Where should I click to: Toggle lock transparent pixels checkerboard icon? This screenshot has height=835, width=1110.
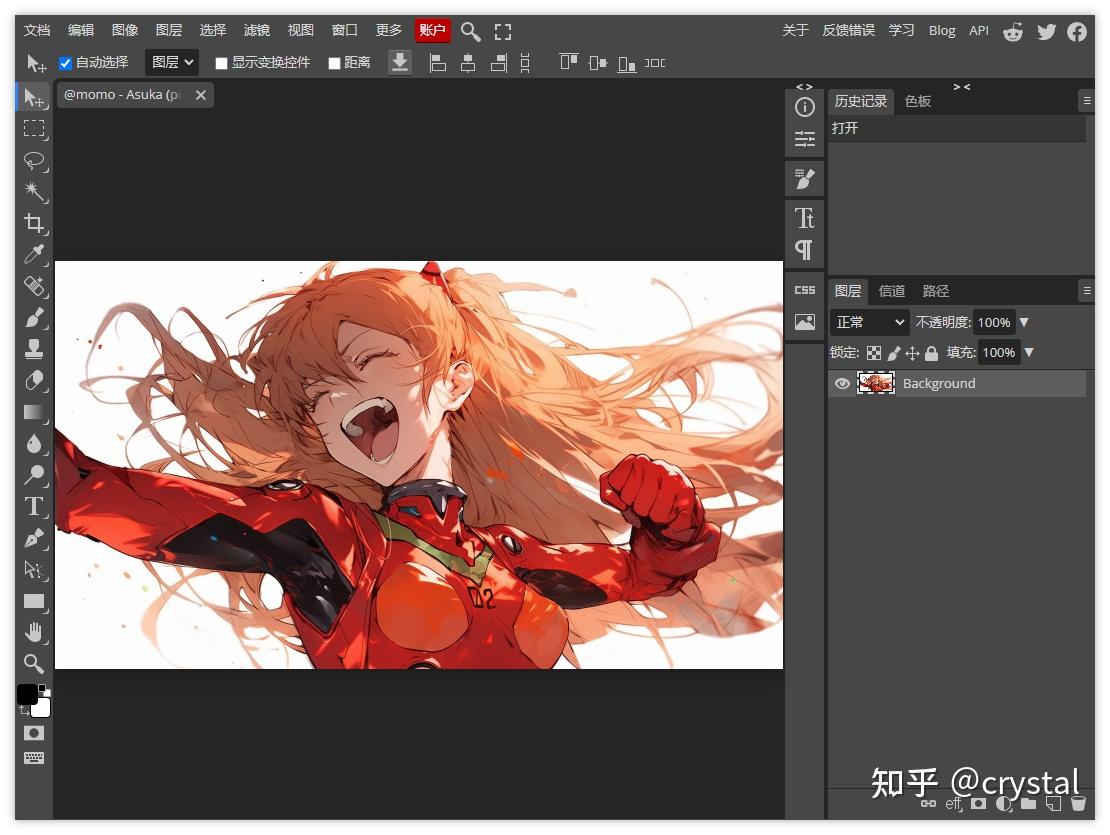point(874,353)
